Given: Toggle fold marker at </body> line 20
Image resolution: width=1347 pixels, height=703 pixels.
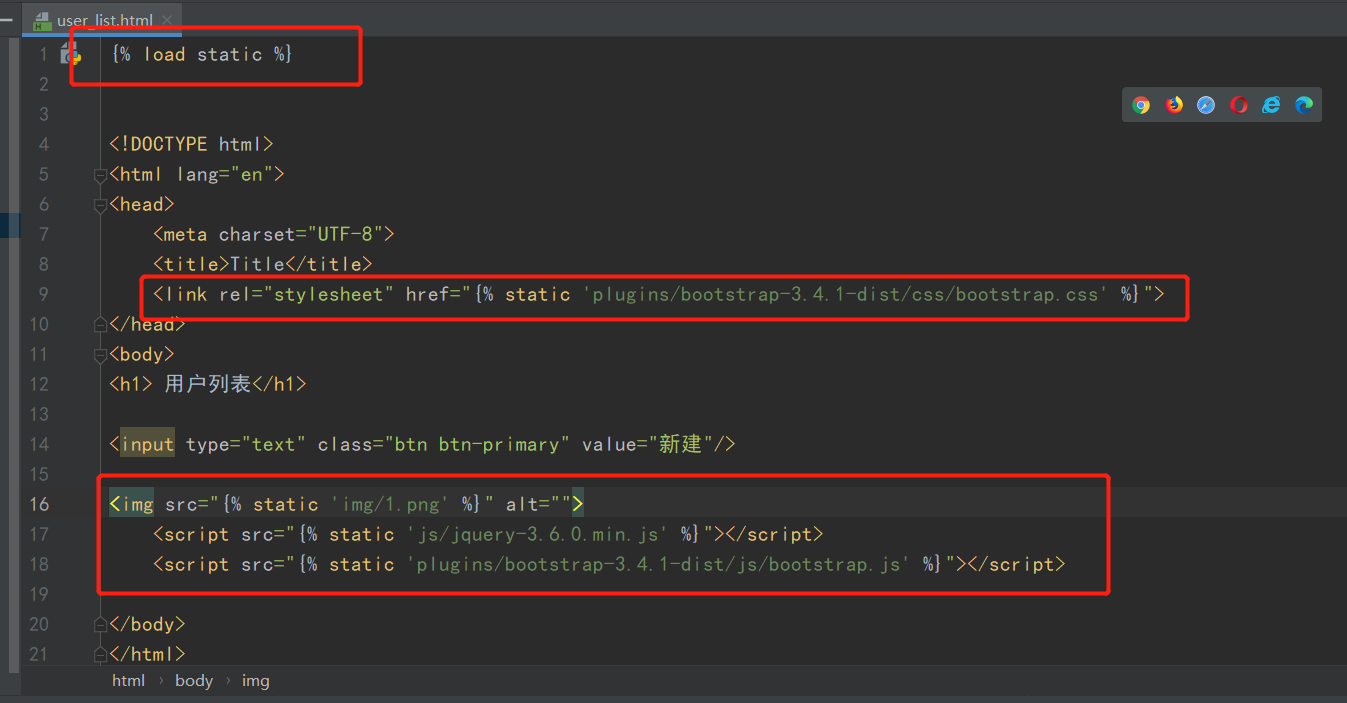Looking at the screenshot, I should click(x=100, y=624).
